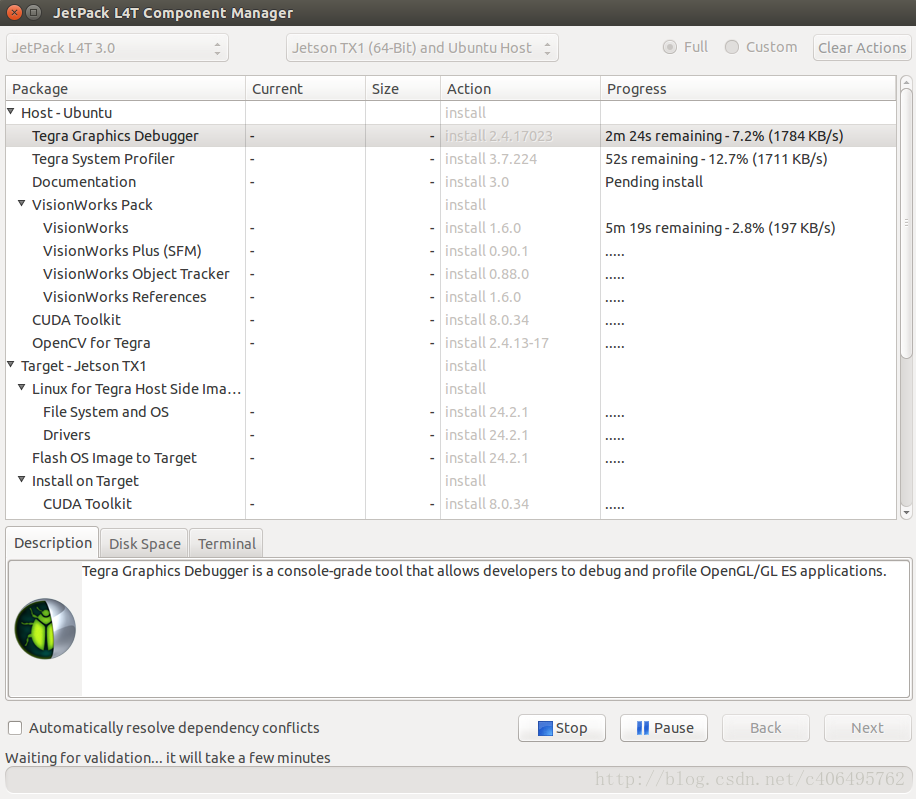The width and height of the screenshot is (916, 799).
Task: Click the Tegra Graphics Debugger beetle icon
Action: coord(45,628)
